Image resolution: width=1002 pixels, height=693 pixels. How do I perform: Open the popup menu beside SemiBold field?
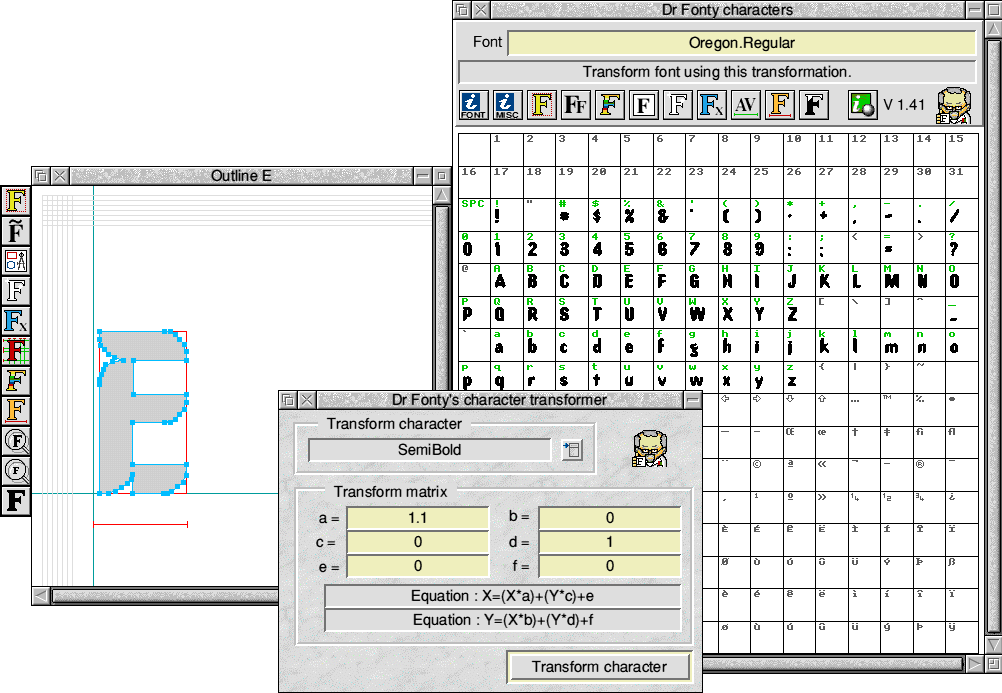(x=572, y=450)
